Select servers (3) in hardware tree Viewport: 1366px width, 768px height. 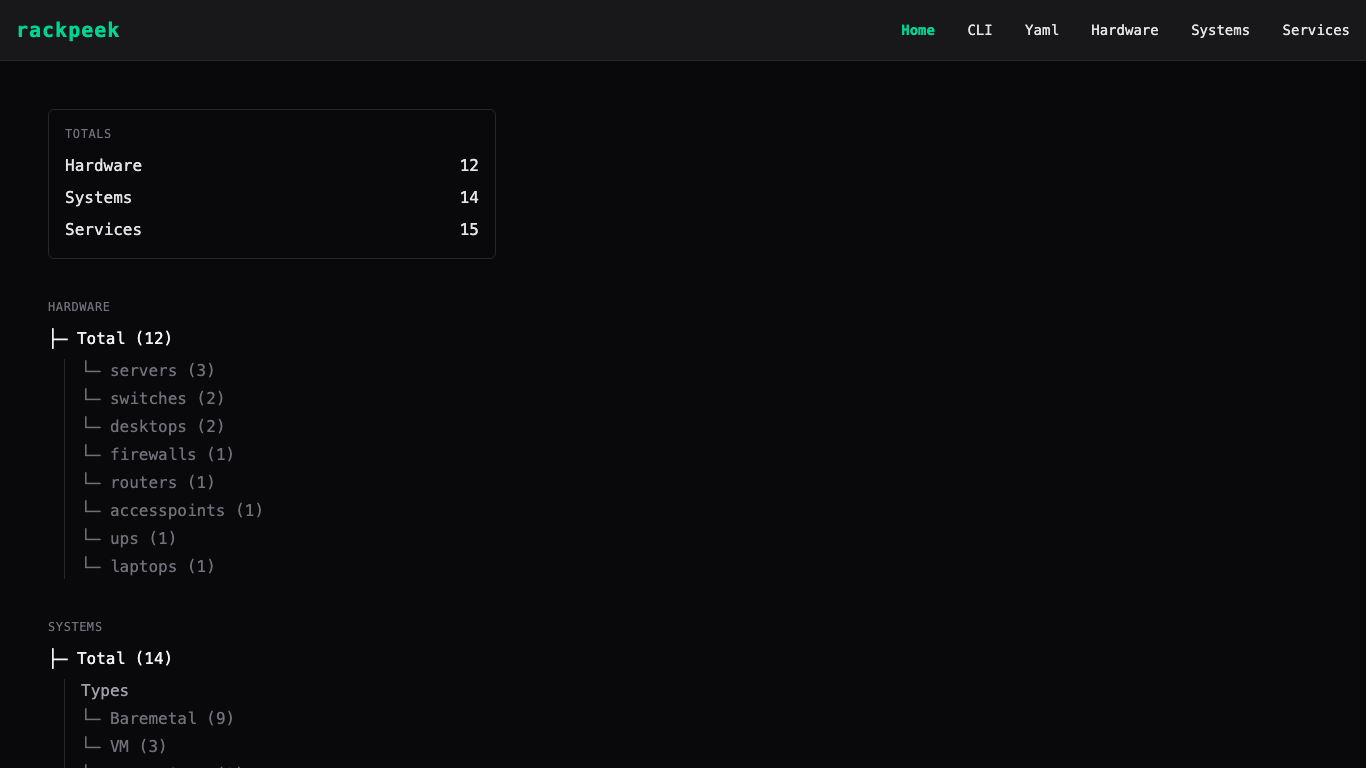pos(162,371)
